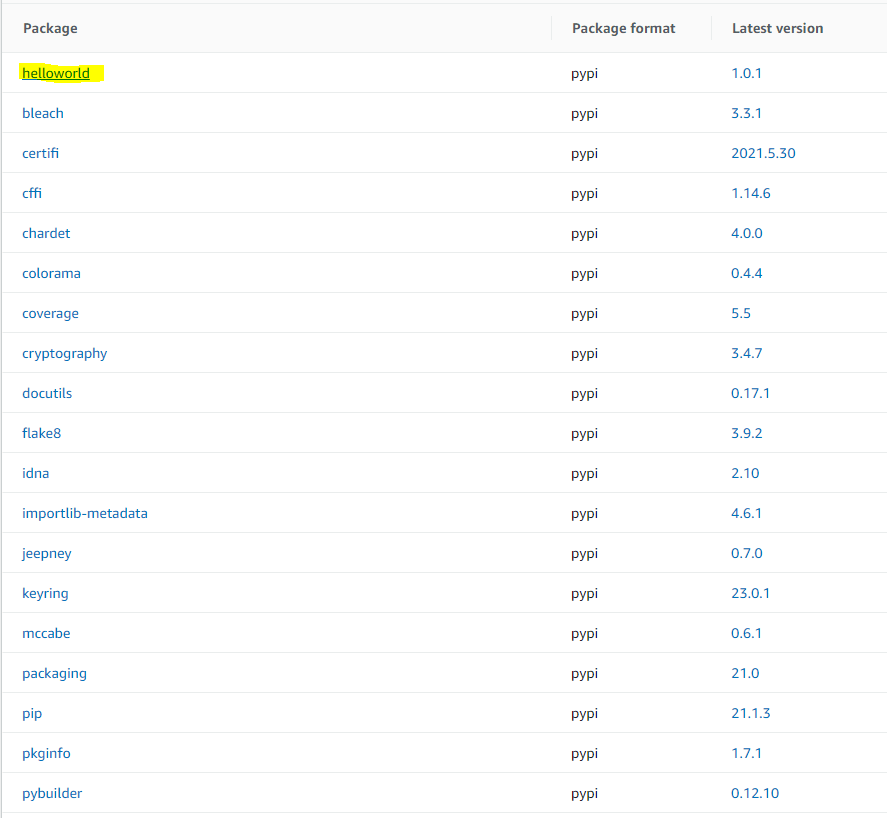Sort by the Package column header
The height and width of the screenshot is (818, 887).
[x=50, y=28]
